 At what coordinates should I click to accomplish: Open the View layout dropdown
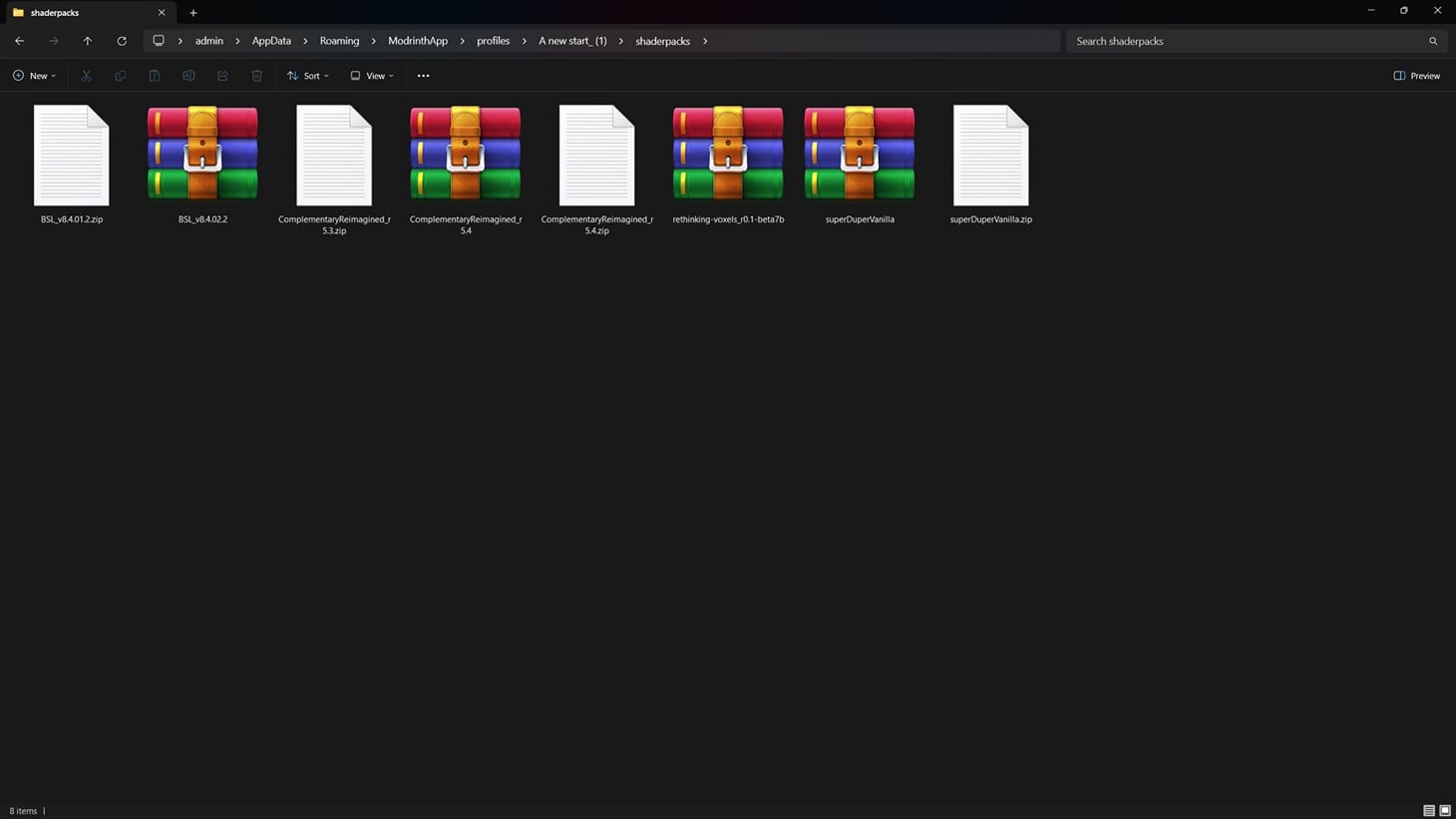point(372,76)
